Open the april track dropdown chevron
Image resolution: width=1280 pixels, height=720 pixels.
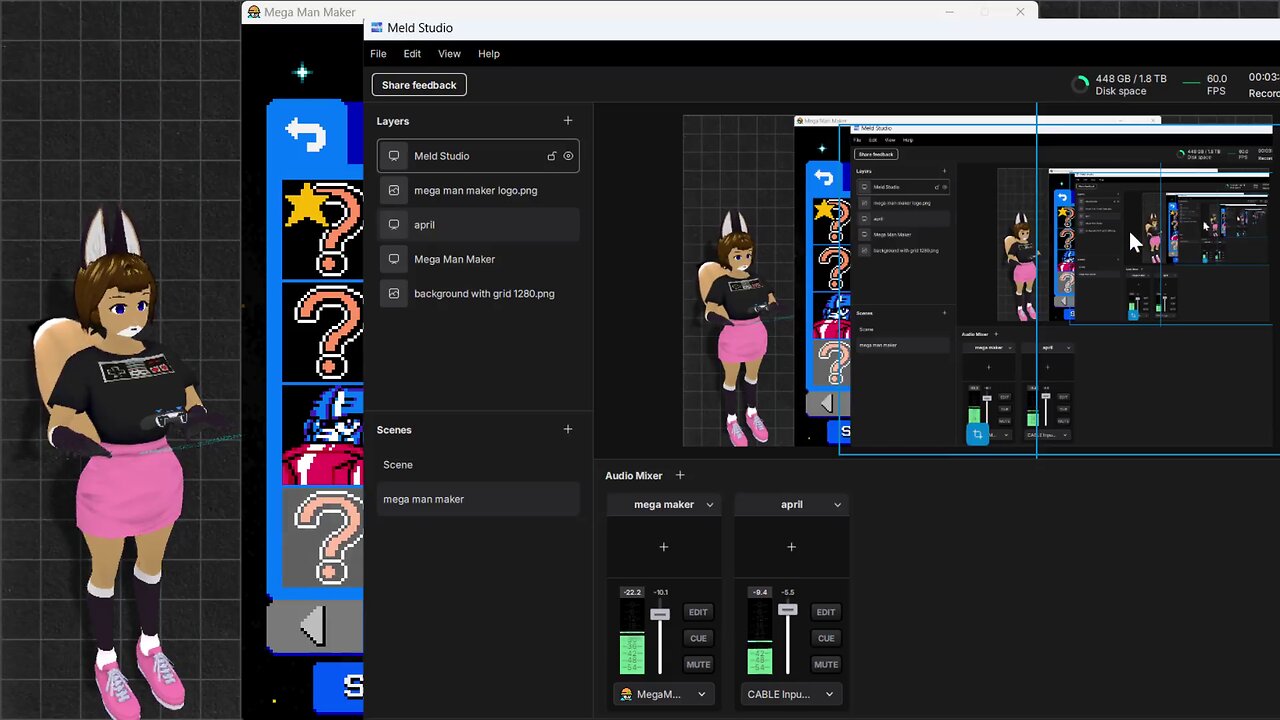[x=838, y=505]
